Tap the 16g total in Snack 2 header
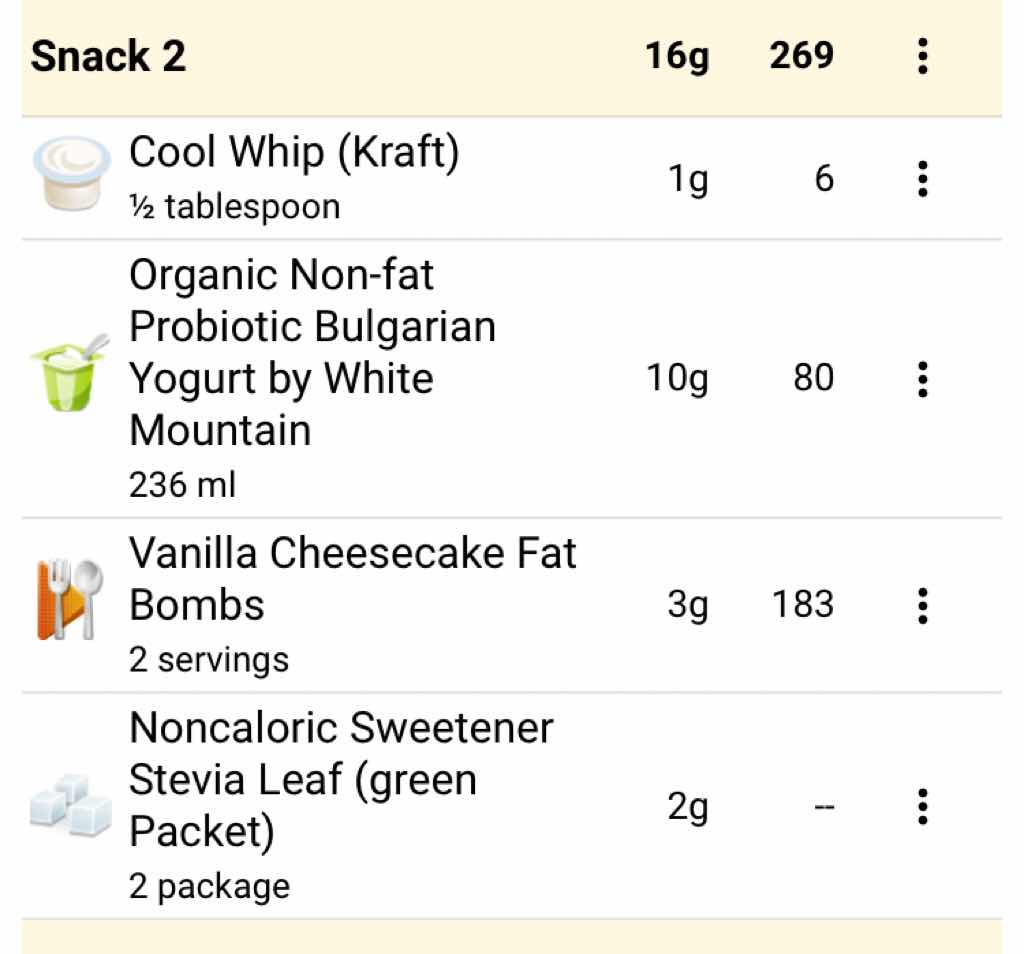This screenshot has width=1024, height=954. tap(677, 56)
